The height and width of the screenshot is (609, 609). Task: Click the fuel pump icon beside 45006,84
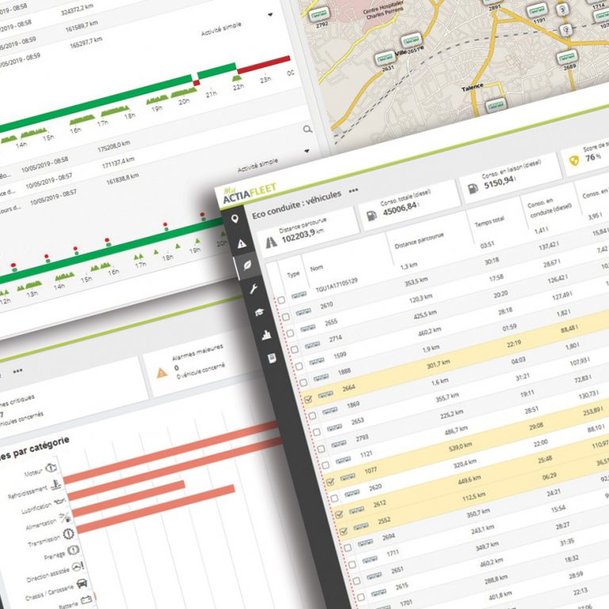click(x=372, y=216)
